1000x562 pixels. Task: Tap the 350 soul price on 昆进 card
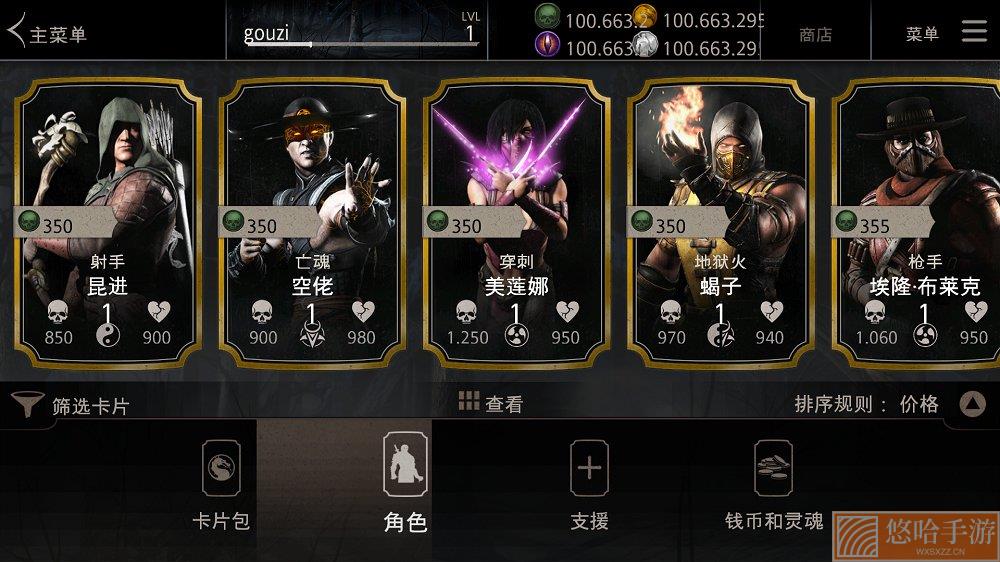tap(57, 226)
